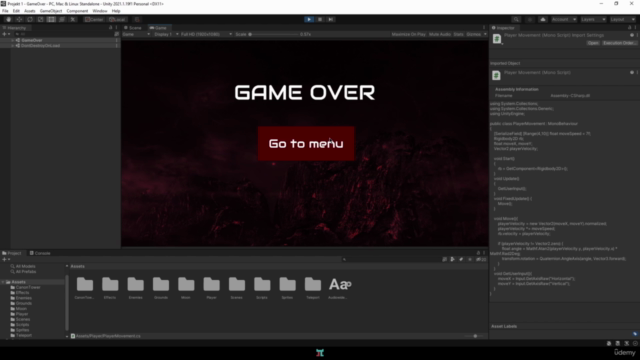Viewport: 640px width, 360px height.
Task: Open the Assets menu
Action: [x=29, y=11]
